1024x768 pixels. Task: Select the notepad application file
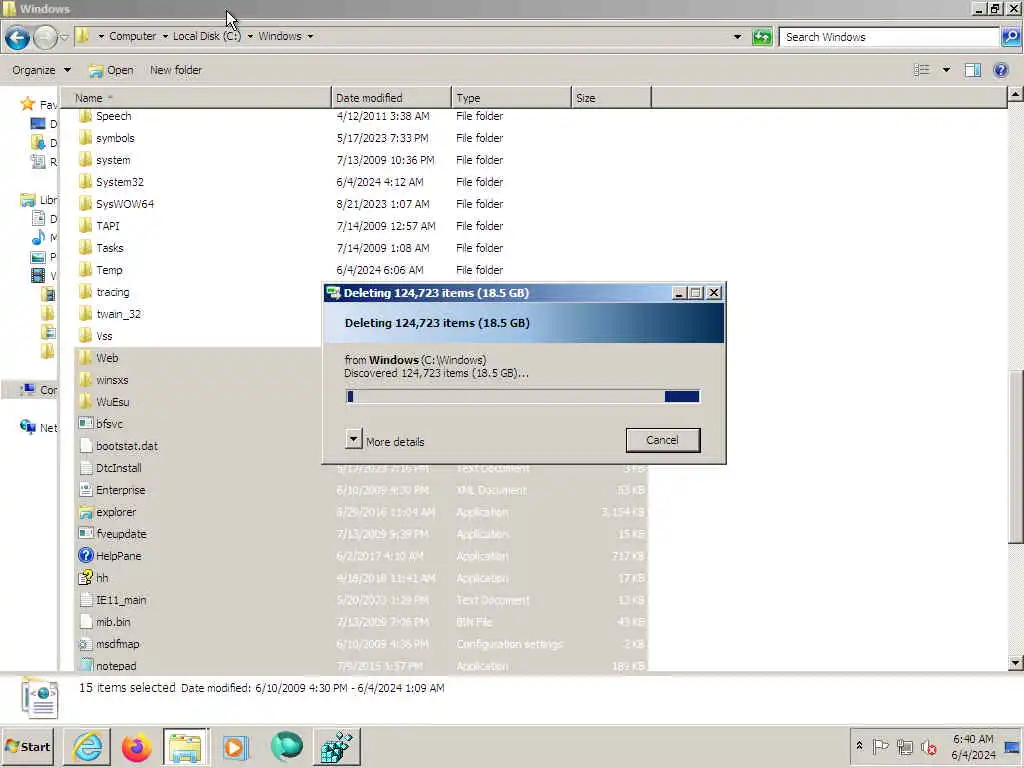(x=116, y=666)
